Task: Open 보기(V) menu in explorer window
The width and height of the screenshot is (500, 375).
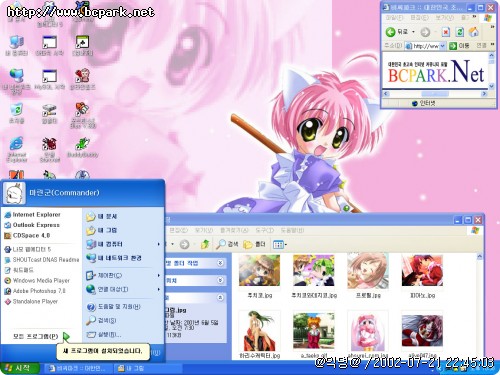Action: (x=203, y=230)
